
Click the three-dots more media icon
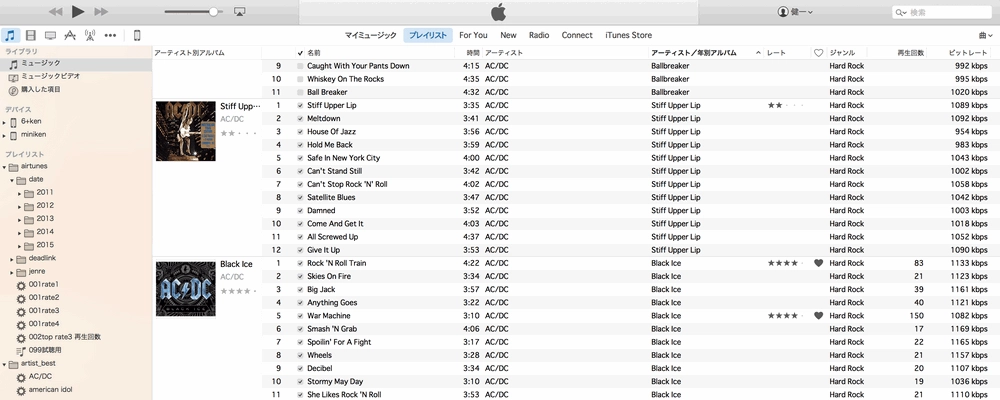[110, 35]
